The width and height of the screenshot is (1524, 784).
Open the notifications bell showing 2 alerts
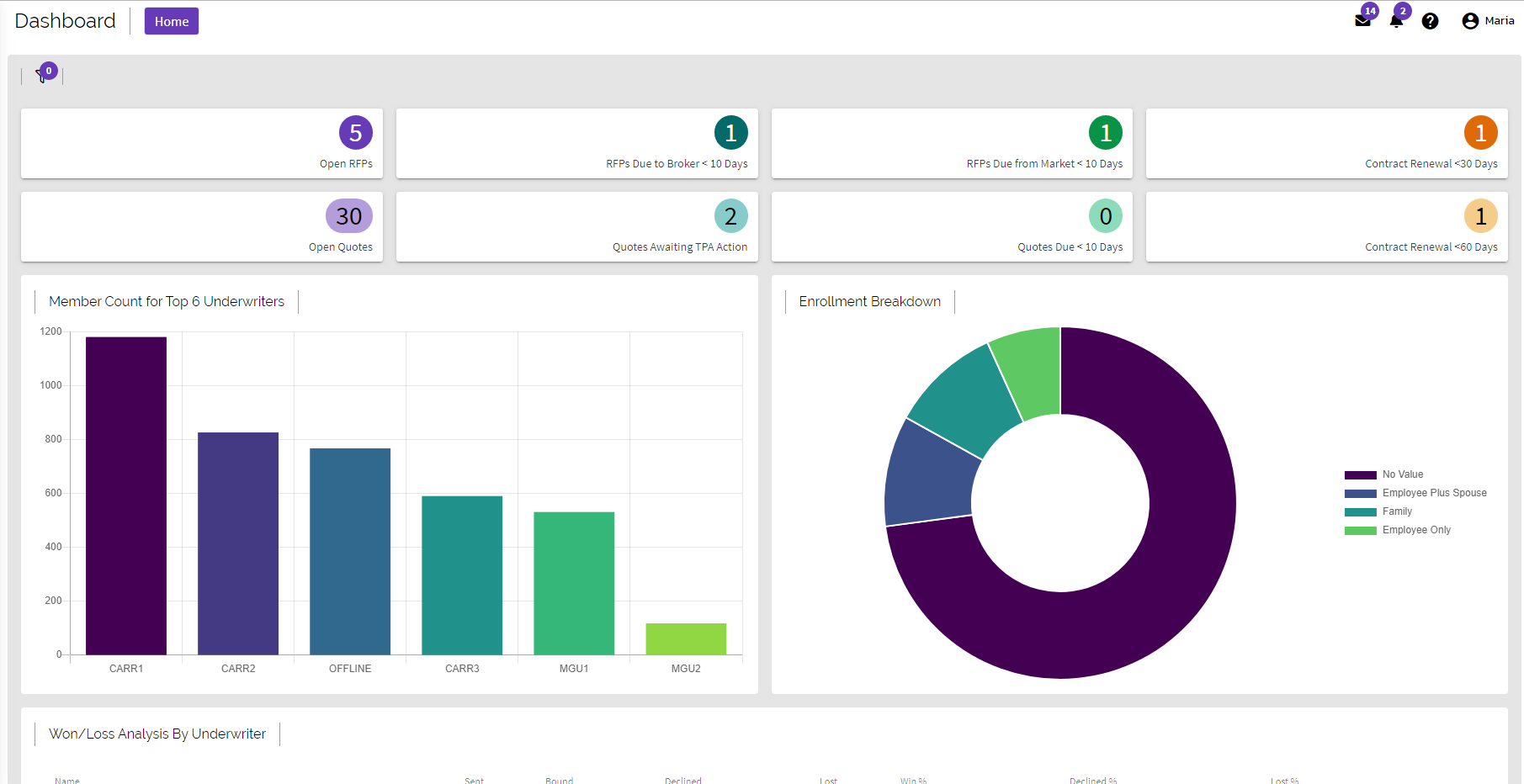point(1397,20)
